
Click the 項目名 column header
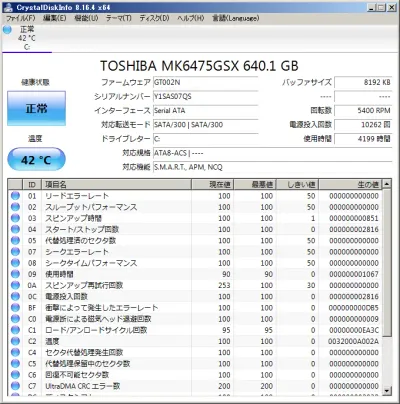116,184
